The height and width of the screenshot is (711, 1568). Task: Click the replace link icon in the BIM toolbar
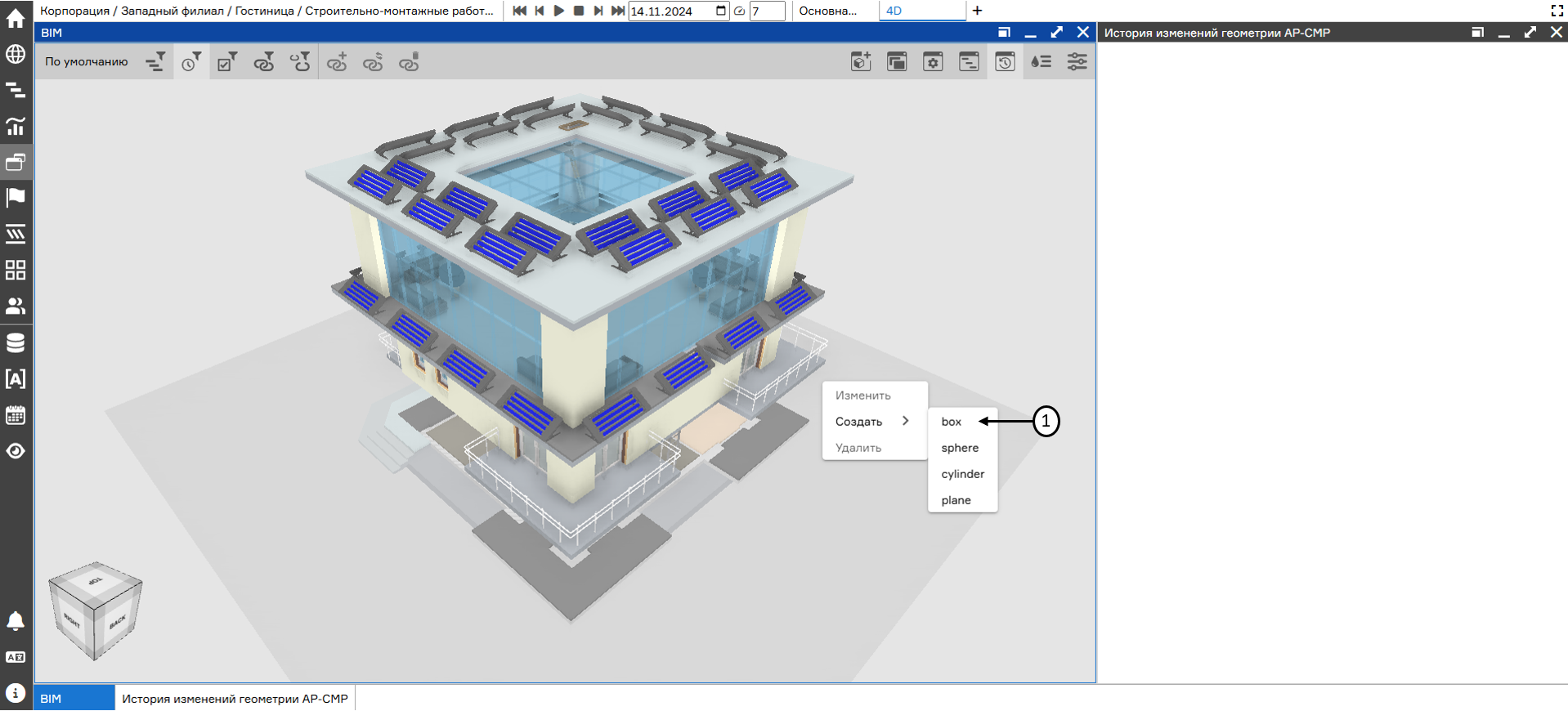point(373,62)
